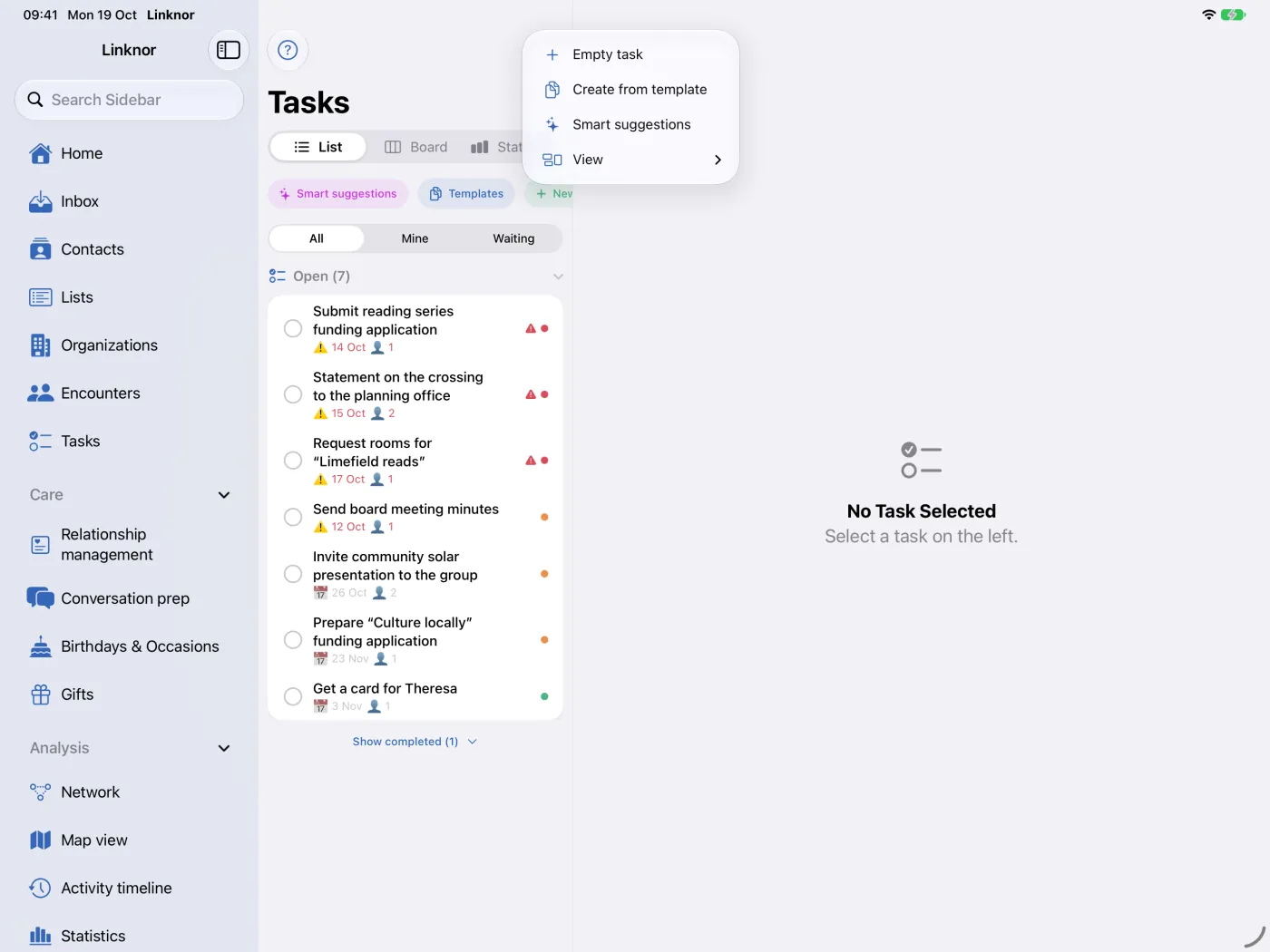Image resolution: width=1270 pixels, height=952 pixels.
Task: Go to Inbox in the sidebar
Action: click(x=129, y=201)
